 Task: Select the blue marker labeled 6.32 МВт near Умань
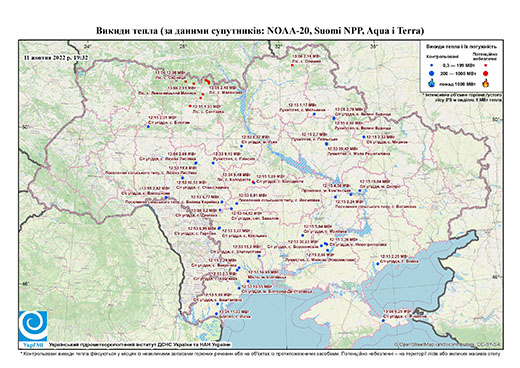click(x=241, y=146)
